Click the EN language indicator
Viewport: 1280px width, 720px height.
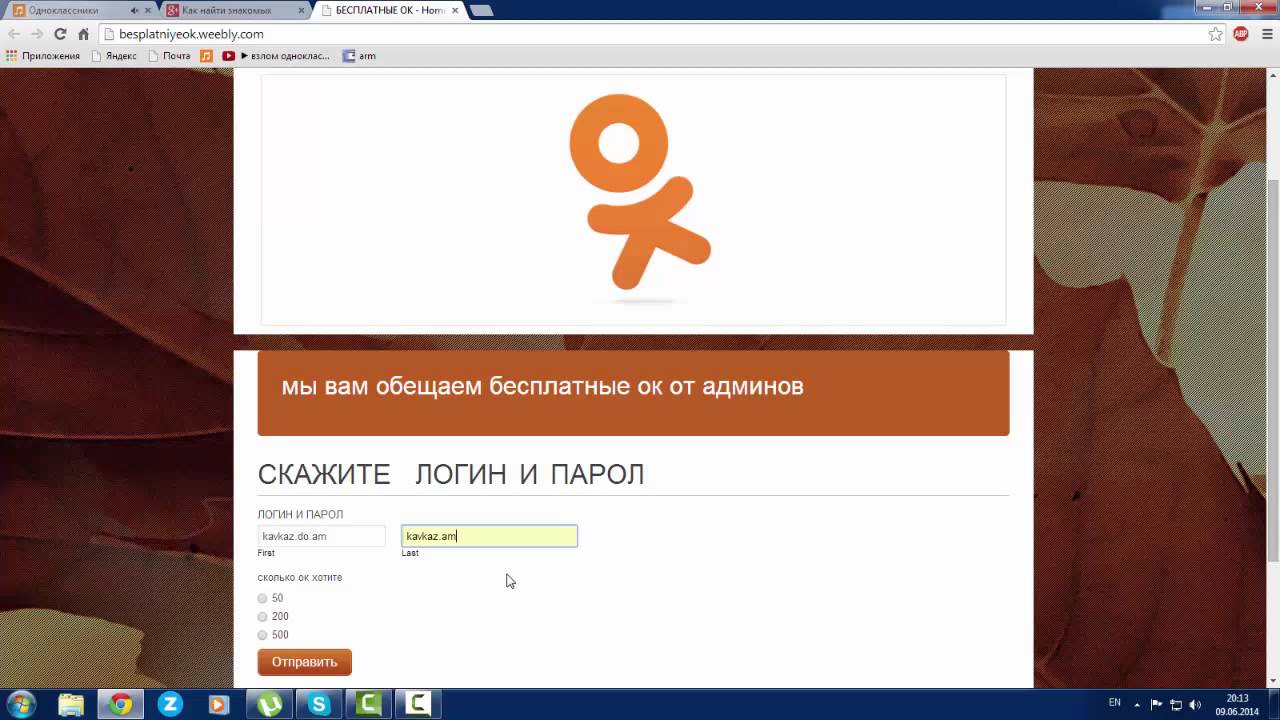[x=1115, y=703]
